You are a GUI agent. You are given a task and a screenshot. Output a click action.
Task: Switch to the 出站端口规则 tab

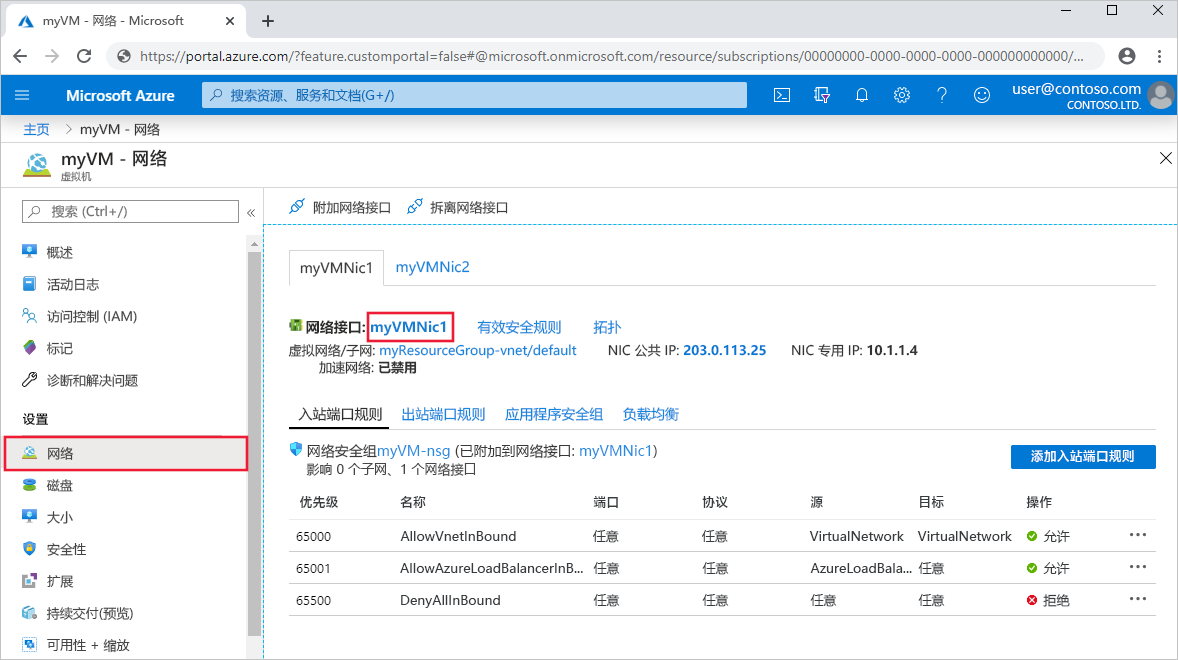443,413
